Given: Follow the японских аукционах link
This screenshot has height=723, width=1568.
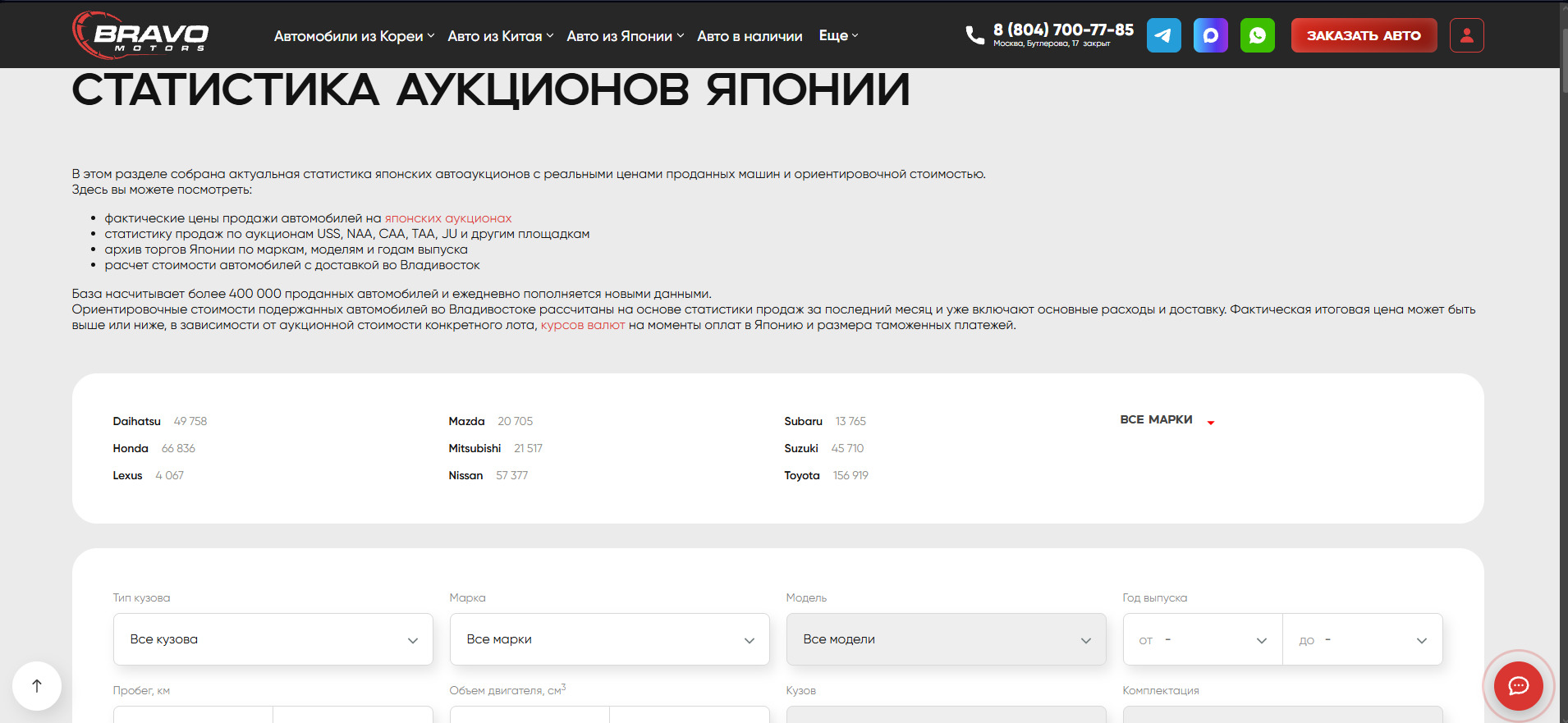Looking at the screenshot, I should (x=448, y=218).
